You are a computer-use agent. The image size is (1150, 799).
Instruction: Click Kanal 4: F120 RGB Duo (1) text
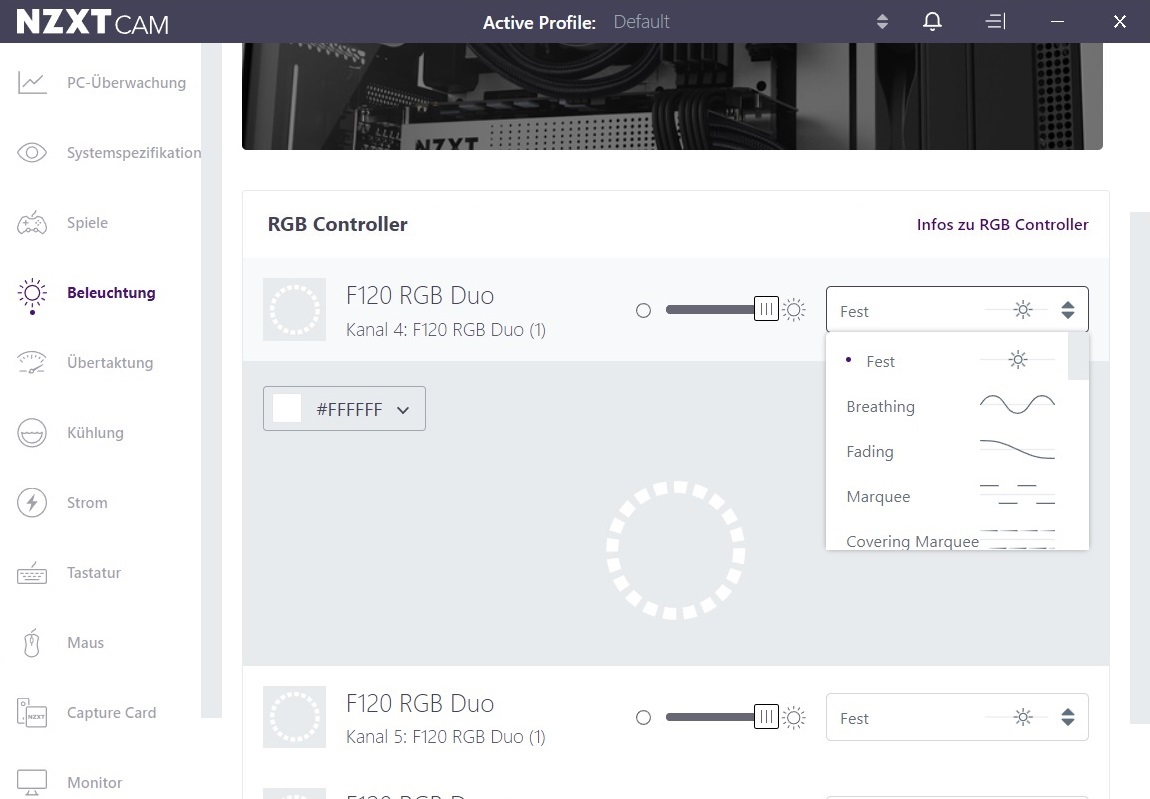(446, 329)
